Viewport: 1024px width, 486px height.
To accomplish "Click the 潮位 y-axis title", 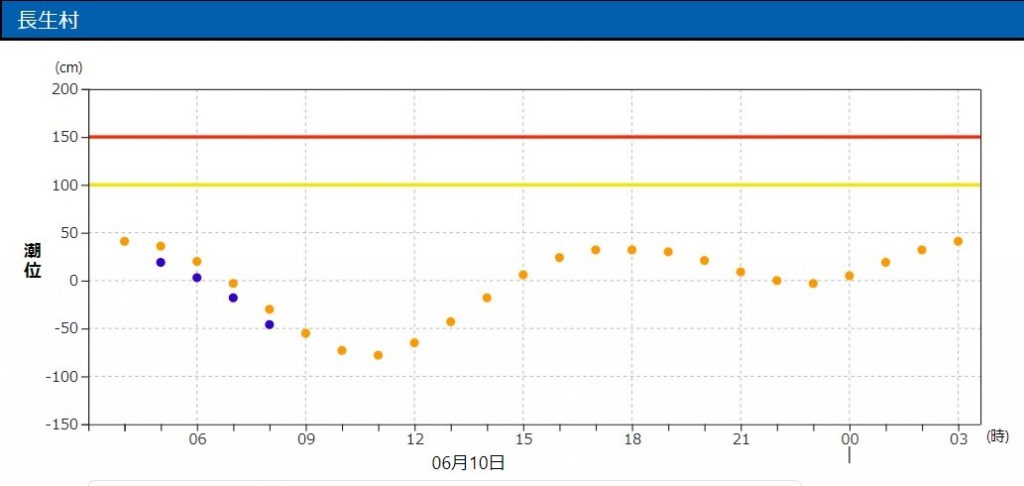I will (x=33, y=261).
